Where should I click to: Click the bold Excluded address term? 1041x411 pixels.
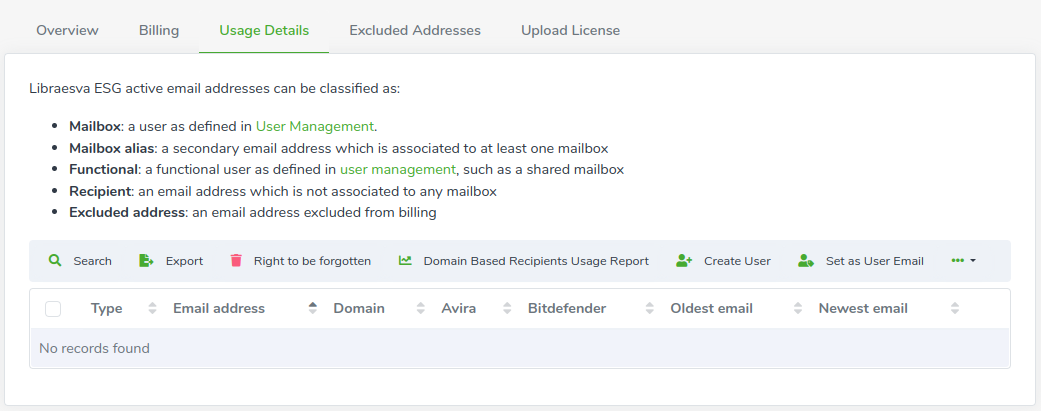click(x=127, y=213)
